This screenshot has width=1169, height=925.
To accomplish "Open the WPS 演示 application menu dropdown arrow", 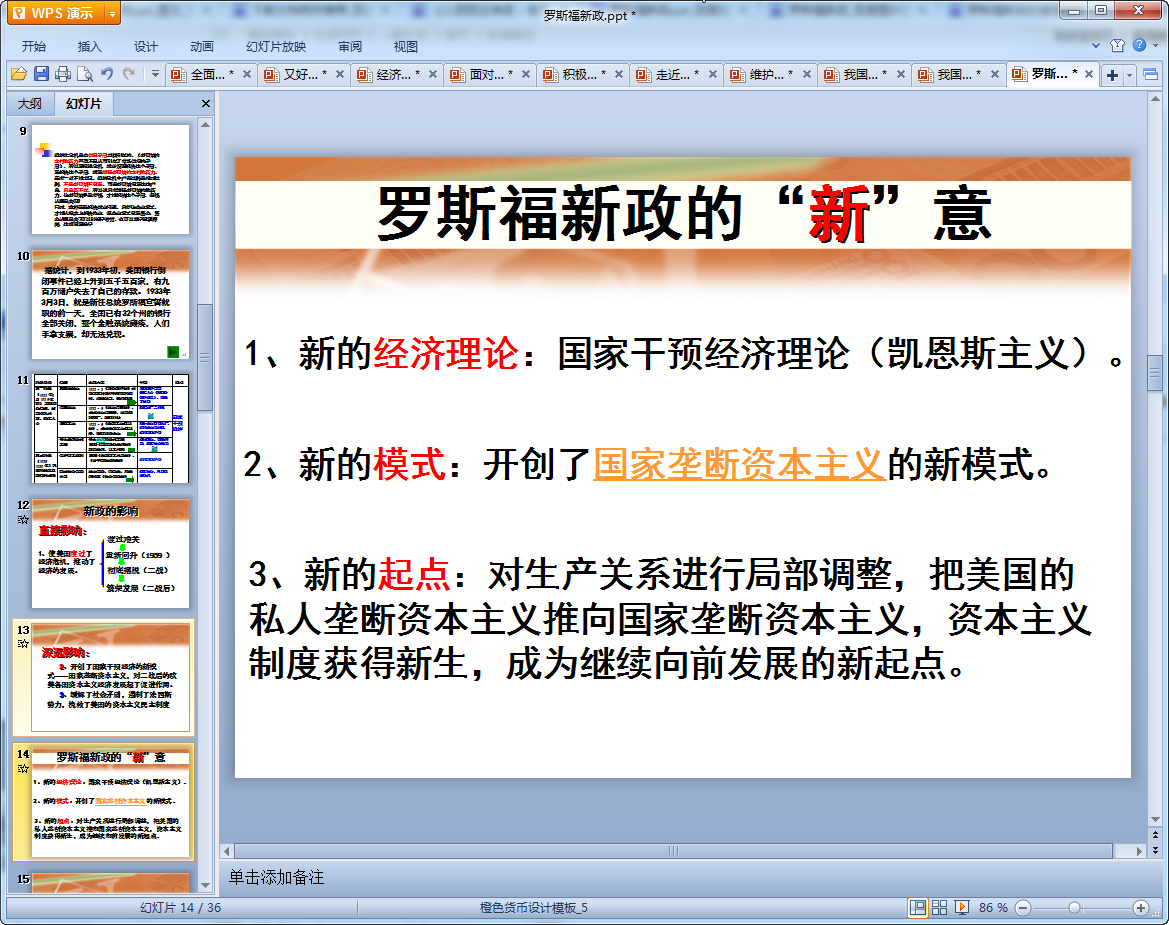I will (112, 13).
